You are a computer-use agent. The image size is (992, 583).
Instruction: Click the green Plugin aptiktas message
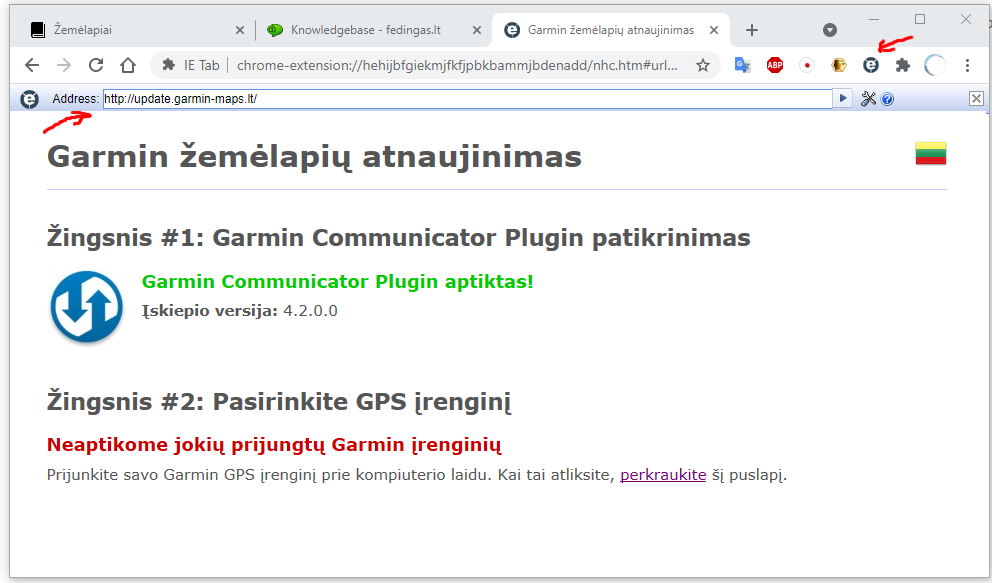pos(338,281)
